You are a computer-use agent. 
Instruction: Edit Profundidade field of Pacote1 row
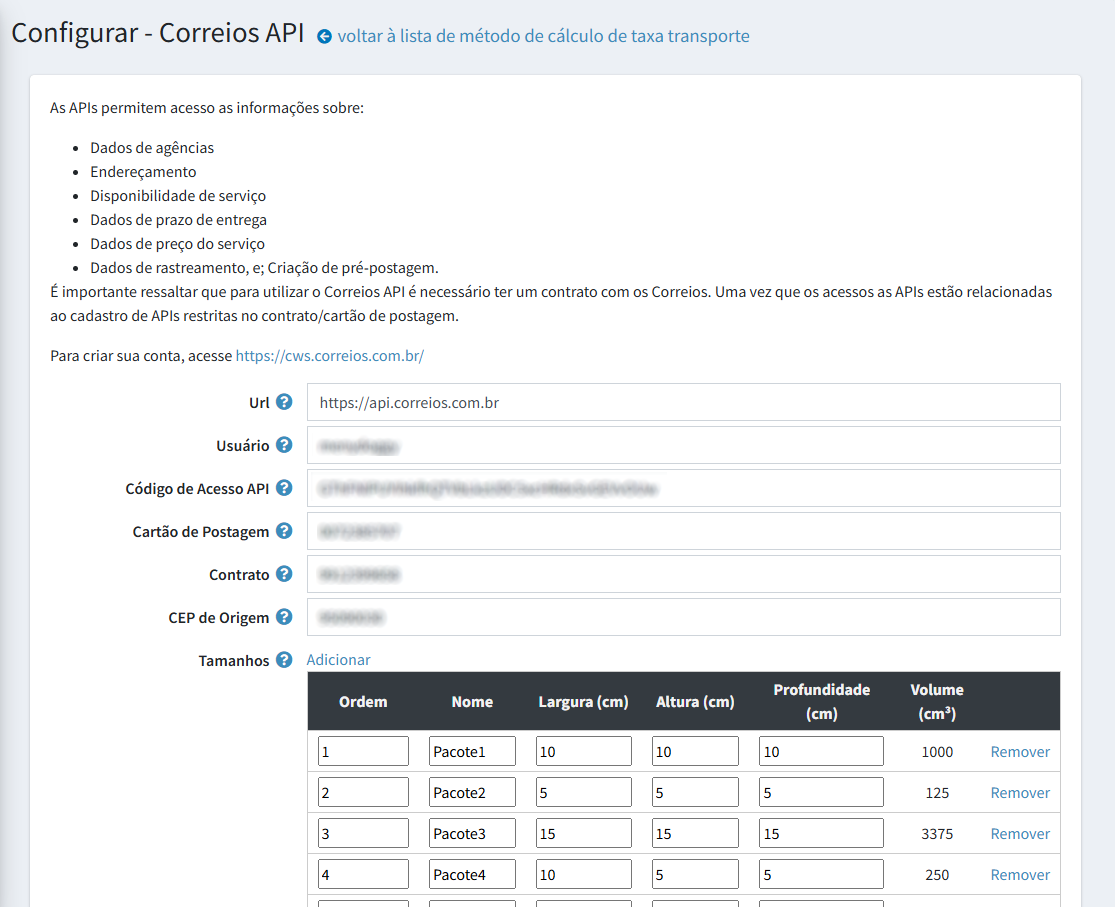coord(821,751)
